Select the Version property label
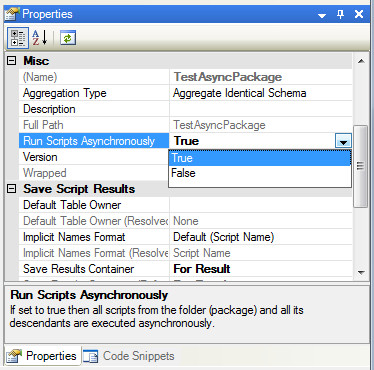374x370 pixels. (x=94, y=157)
